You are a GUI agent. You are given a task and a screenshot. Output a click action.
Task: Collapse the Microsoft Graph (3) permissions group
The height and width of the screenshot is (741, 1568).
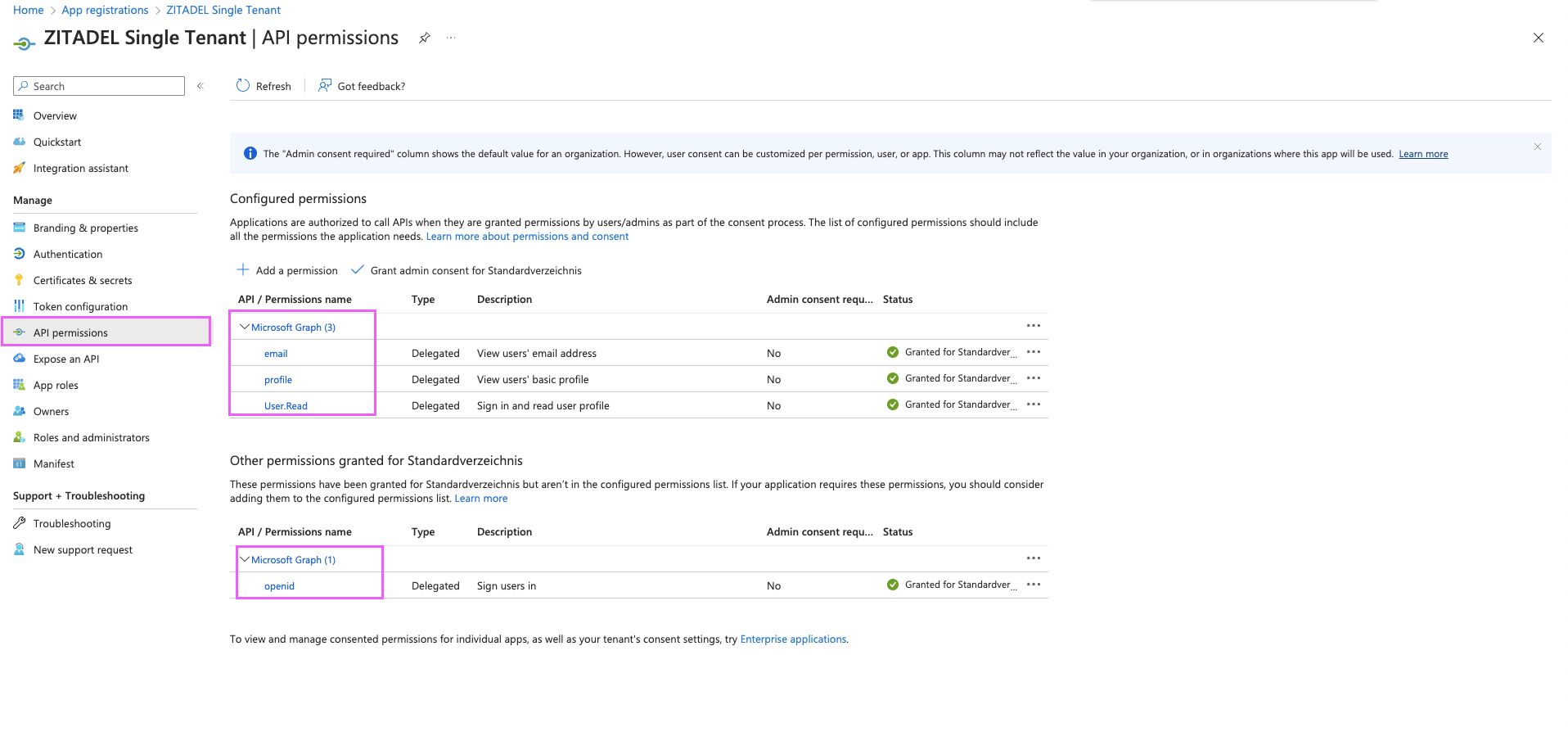244,326
